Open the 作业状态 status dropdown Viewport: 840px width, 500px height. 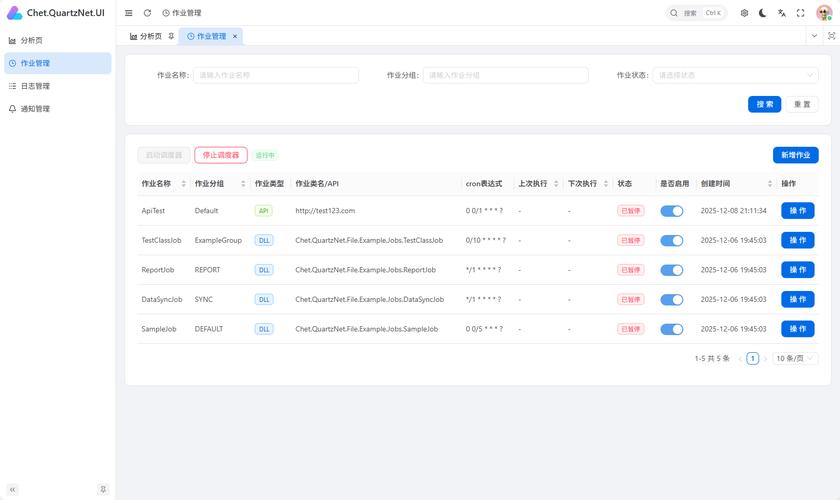point(735,75)
